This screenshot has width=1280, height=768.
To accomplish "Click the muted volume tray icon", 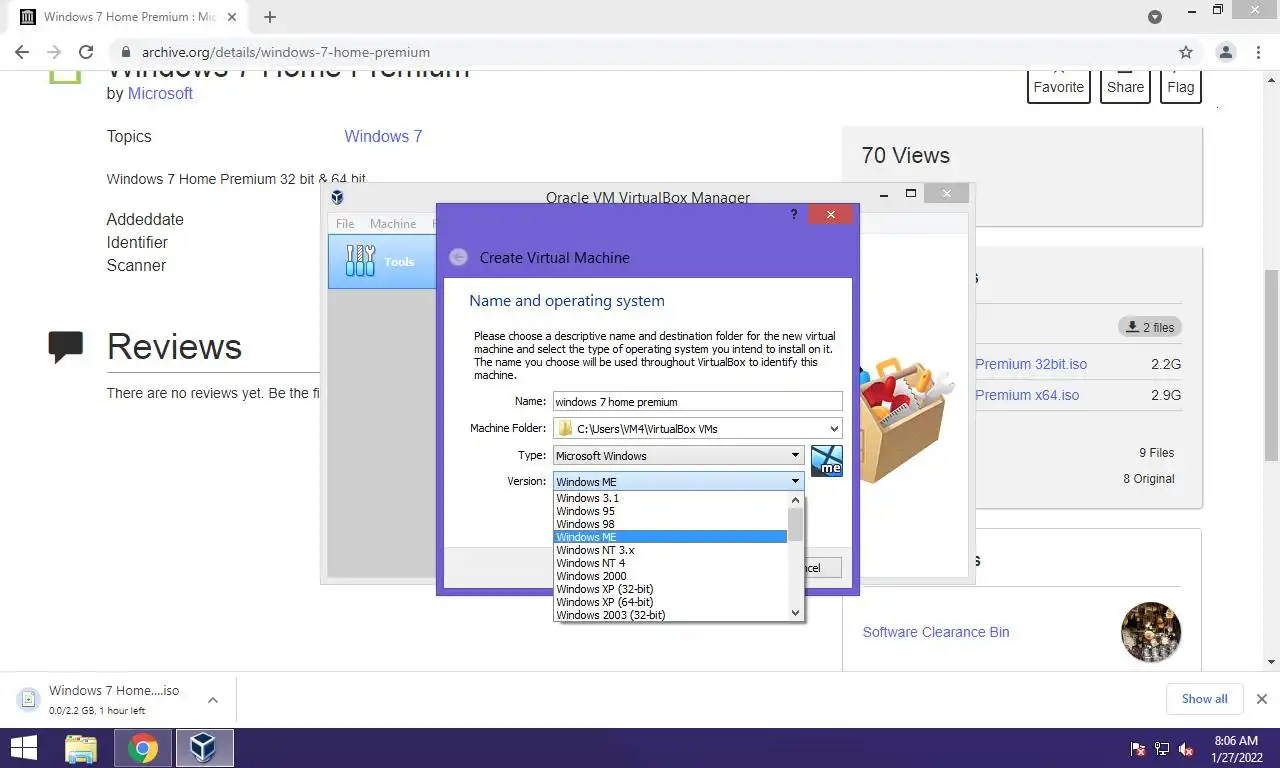I will click(x=1187, y=749).
